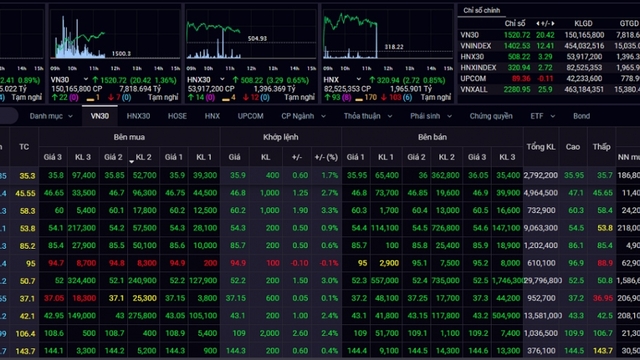Click the Tổng KL column header

coord(541,147)
